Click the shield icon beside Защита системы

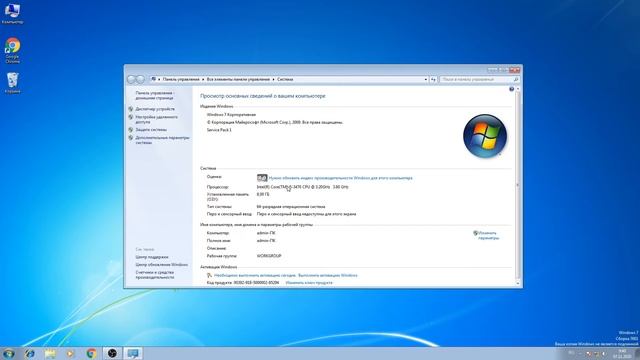pos(131,130)
